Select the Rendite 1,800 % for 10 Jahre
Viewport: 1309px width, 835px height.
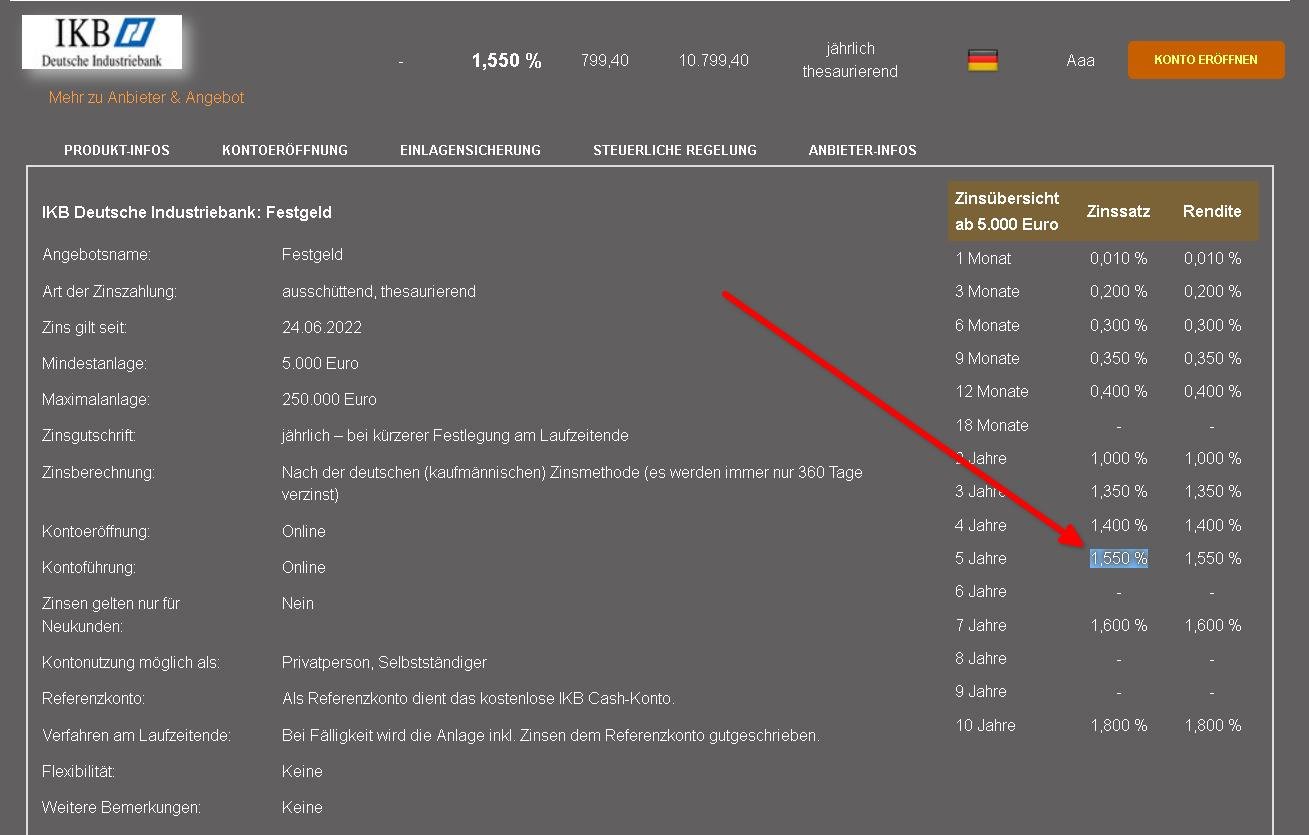(x=1212, y=726)
